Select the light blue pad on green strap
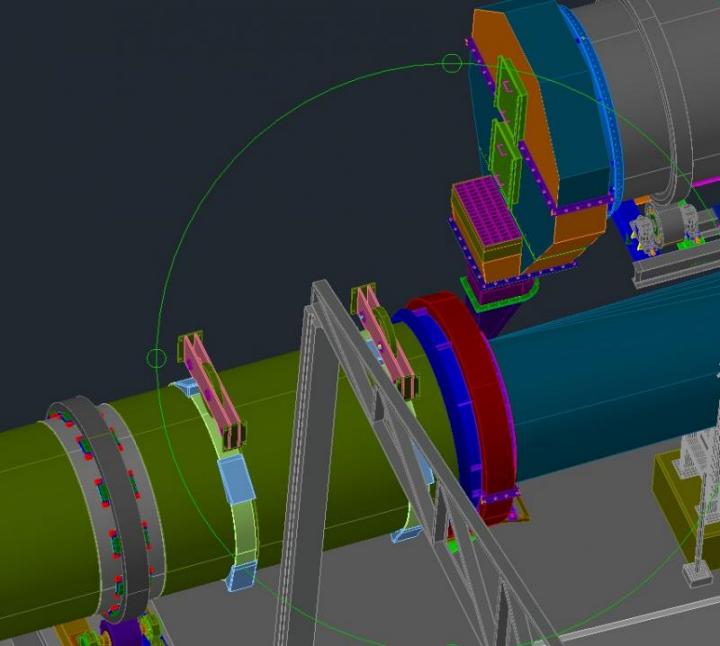This screenshot has width=720, height=646. coord(236,479)
